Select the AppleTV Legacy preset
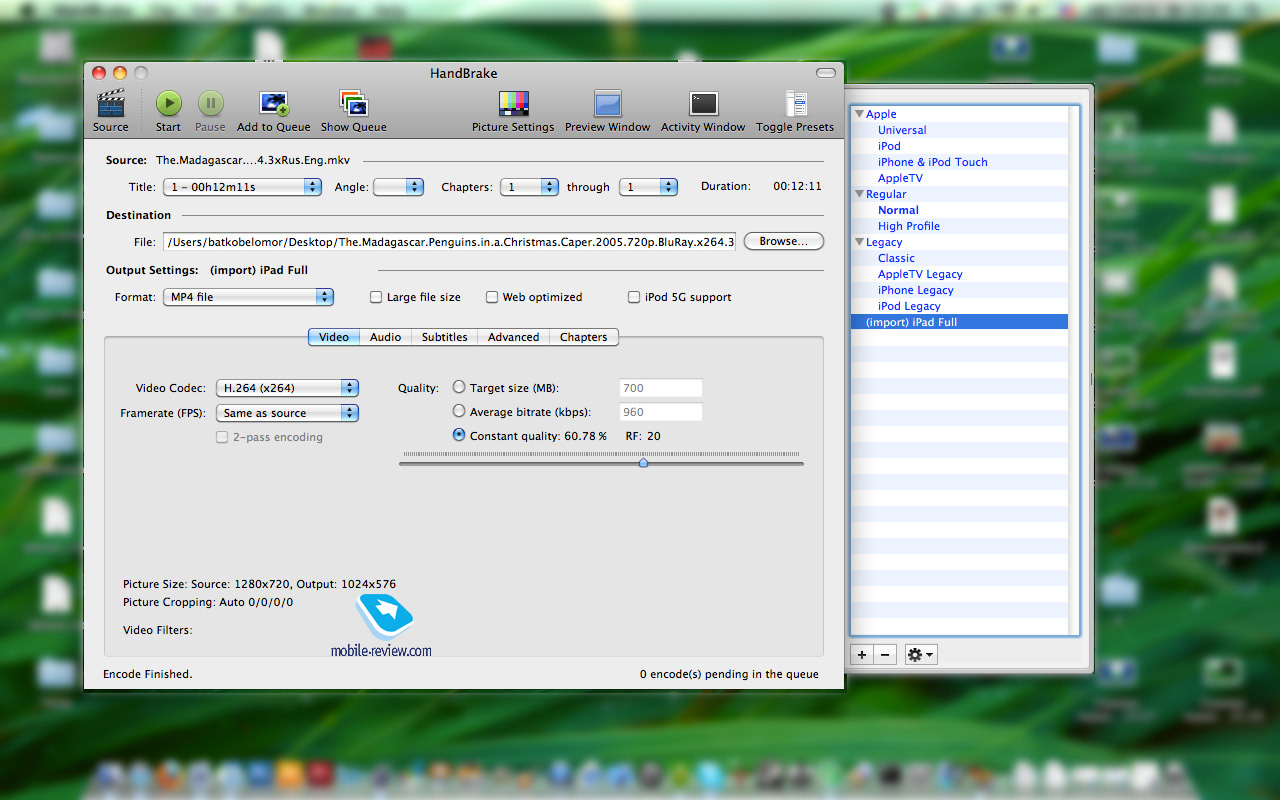The height and width of the screenshot is (800, 1280). 920,274
